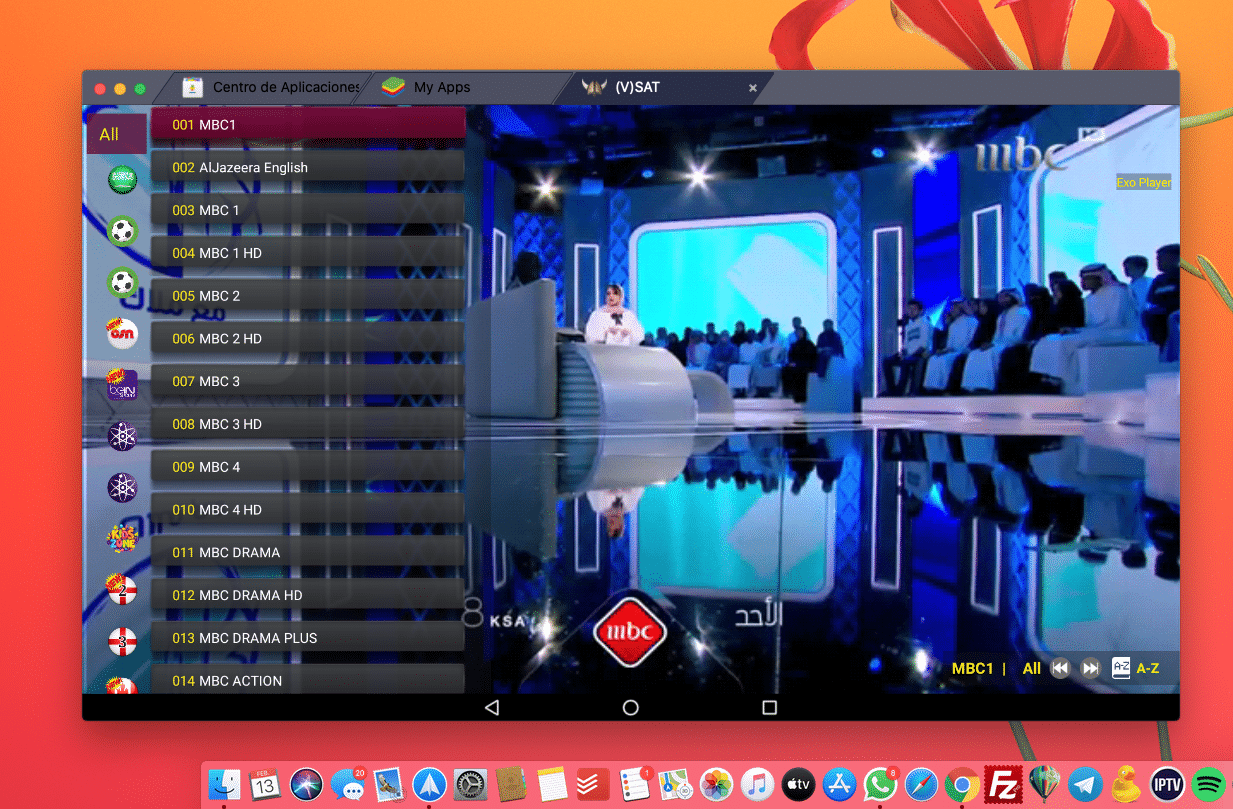Open FileZilla from the dock
Viewport: 1233px width, 809px height.
point(1002,785)
